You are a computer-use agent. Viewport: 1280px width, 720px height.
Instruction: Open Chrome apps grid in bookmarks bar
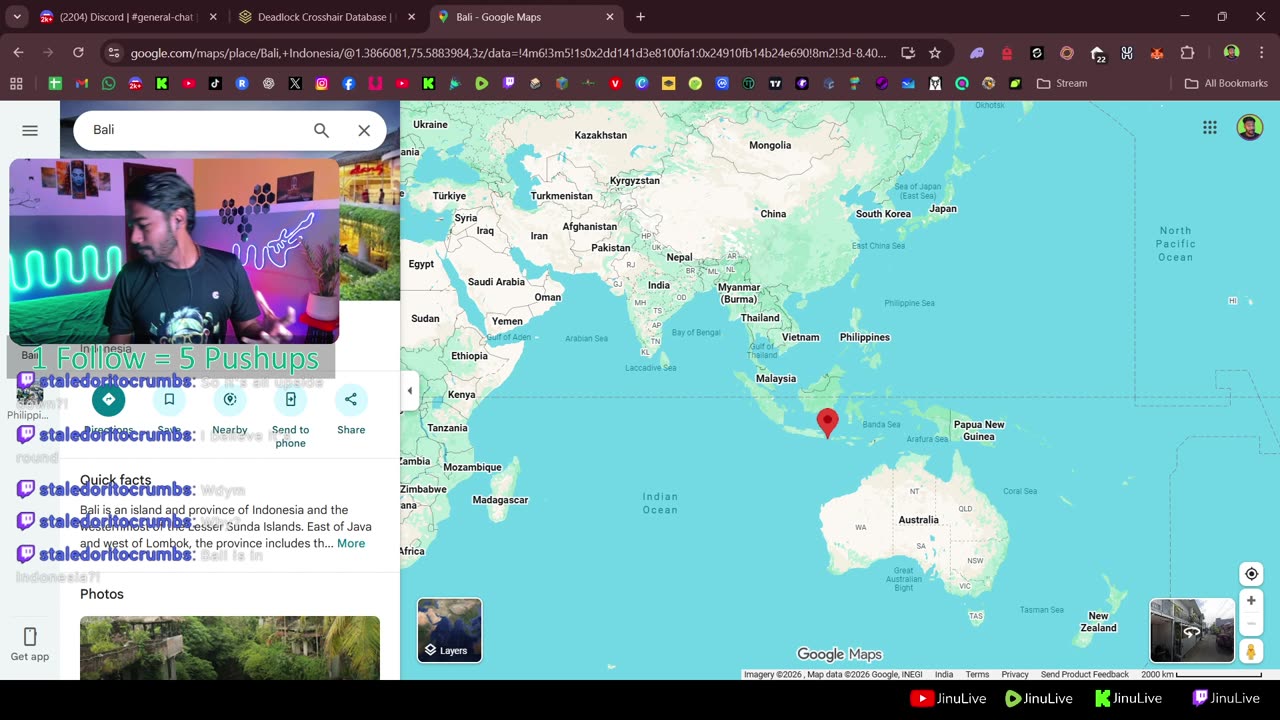[16, 83]
